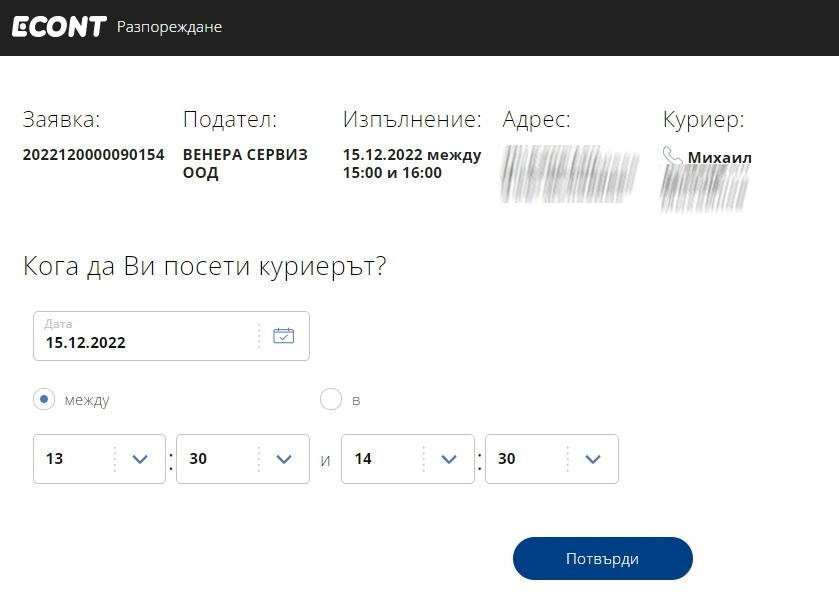
Task: Click the "Кога да Ви посети куриерът?" heading
Action: point(204,267)
